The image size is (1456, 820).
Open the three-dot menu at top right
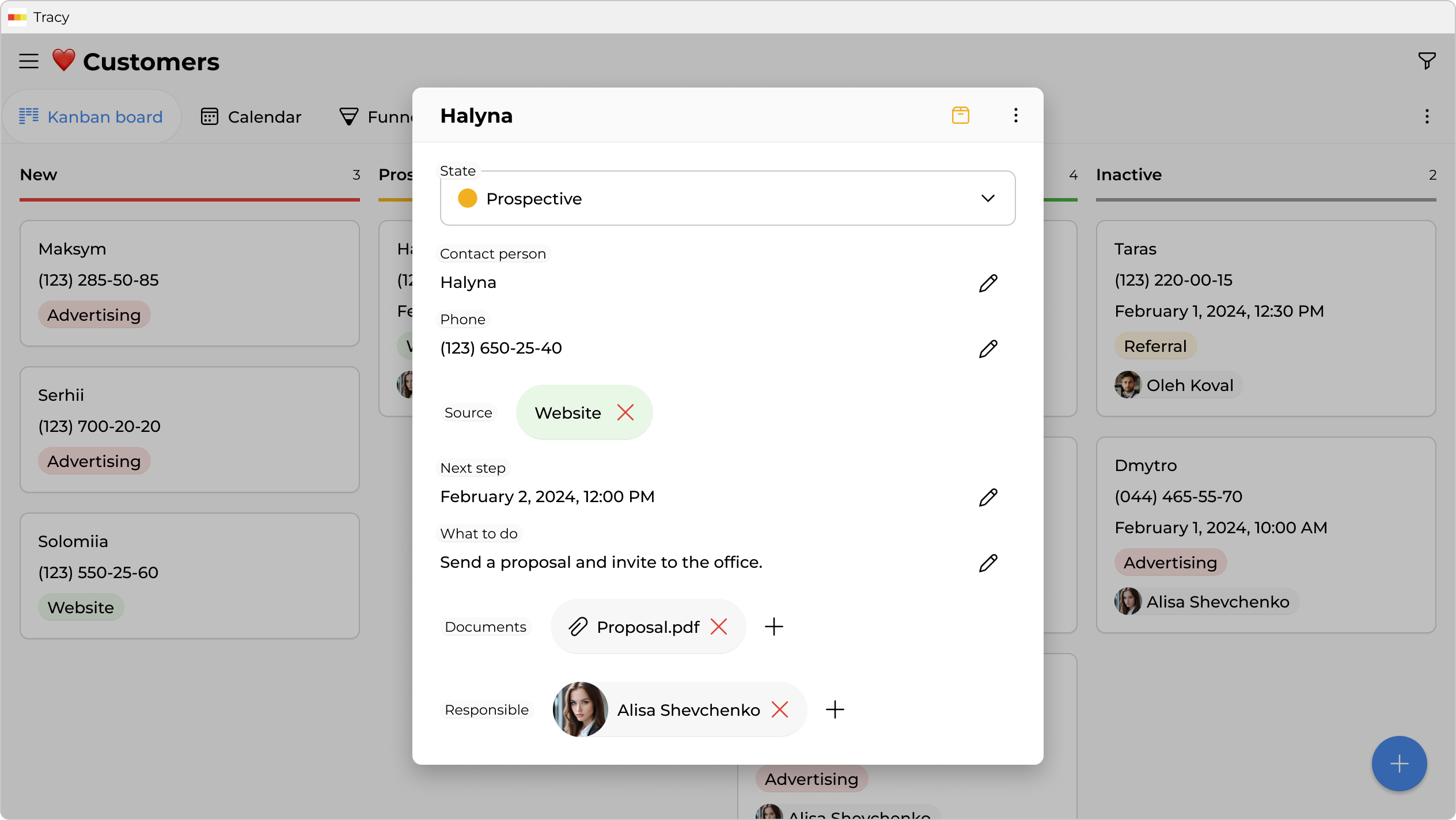pyautogui.click(x=1427, y=116)
